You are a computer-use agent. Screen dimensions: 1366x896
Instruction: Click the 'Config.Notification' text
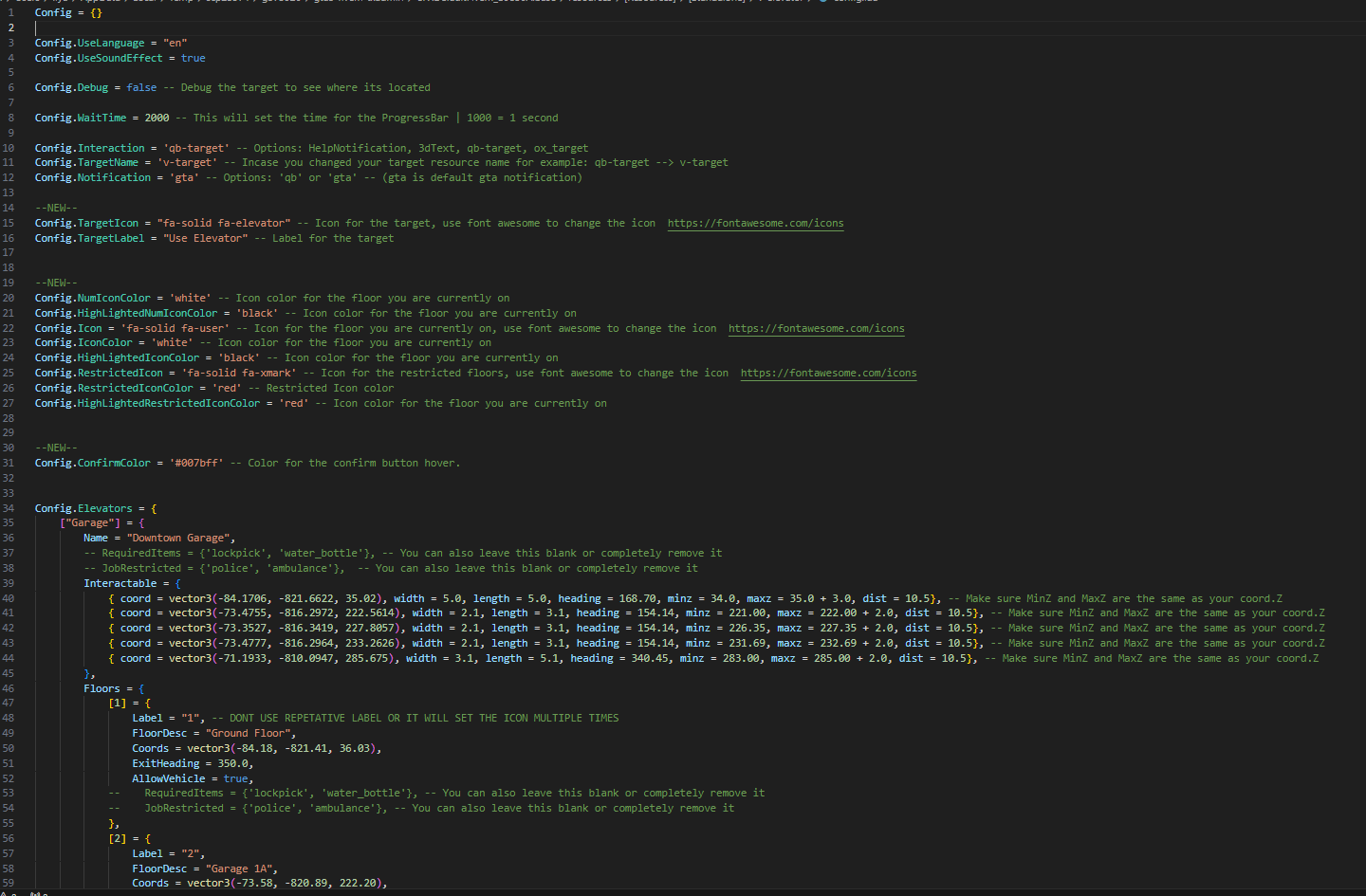[93, 178]
